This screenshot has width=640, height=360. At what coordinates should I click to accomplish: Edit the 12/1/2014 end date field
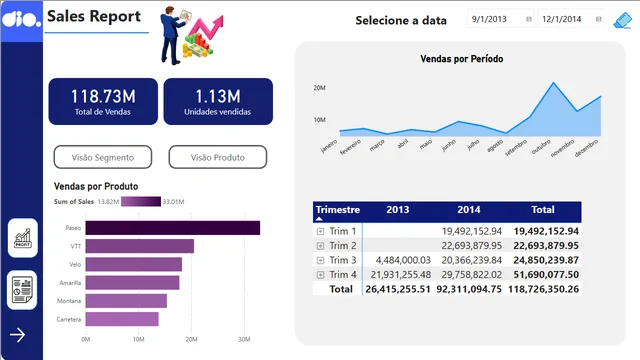tap(571, 19)
